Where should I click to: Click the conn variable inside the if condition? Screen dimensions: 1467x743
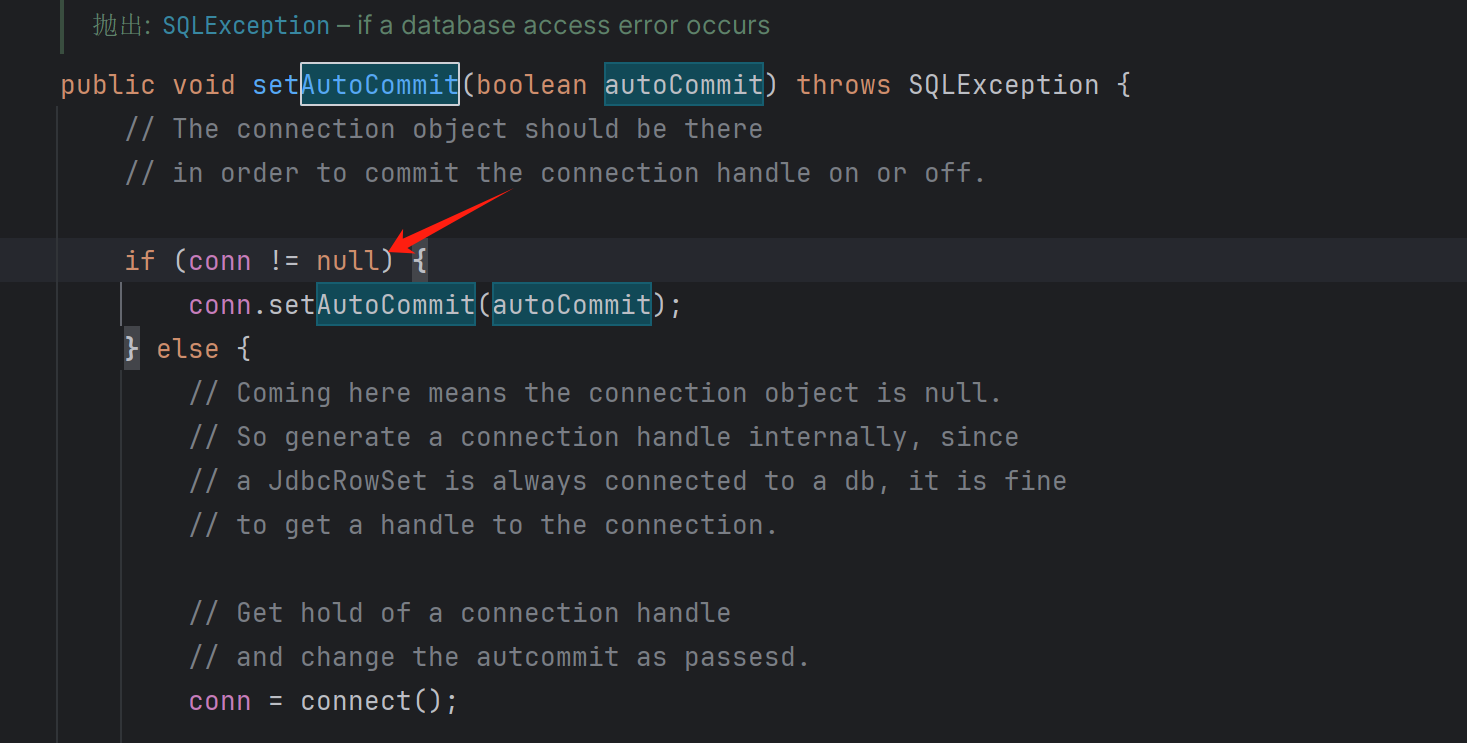(220, 261)
